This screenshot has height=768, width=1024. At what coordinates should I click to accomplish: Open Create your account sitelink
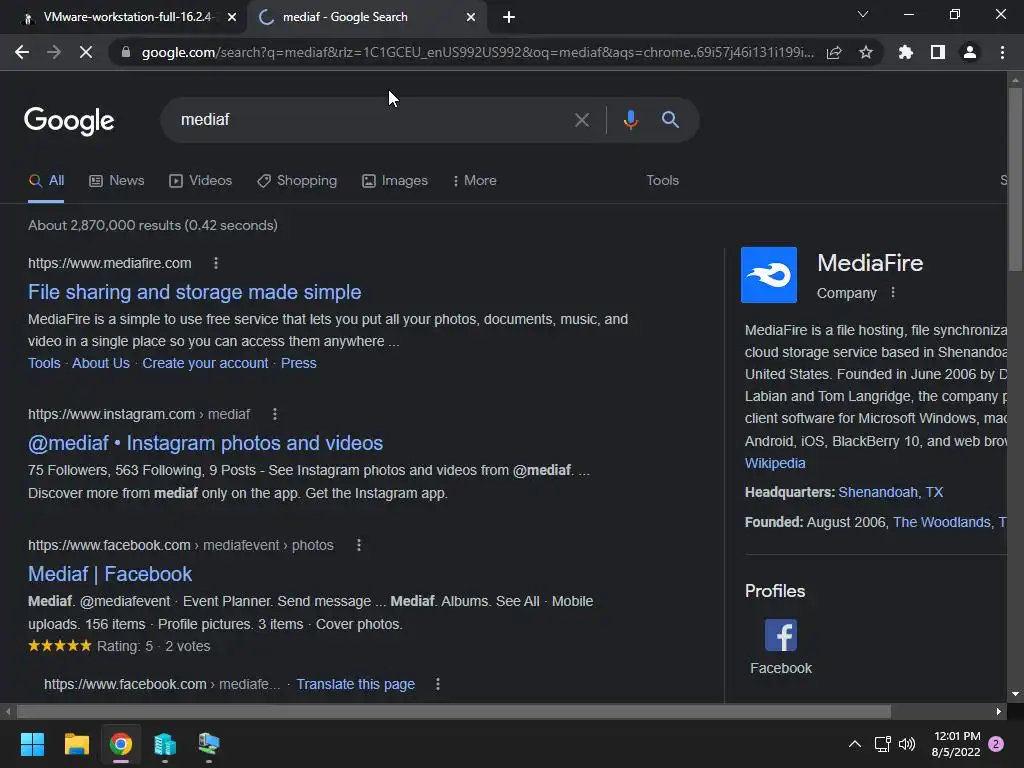point(205,363)
